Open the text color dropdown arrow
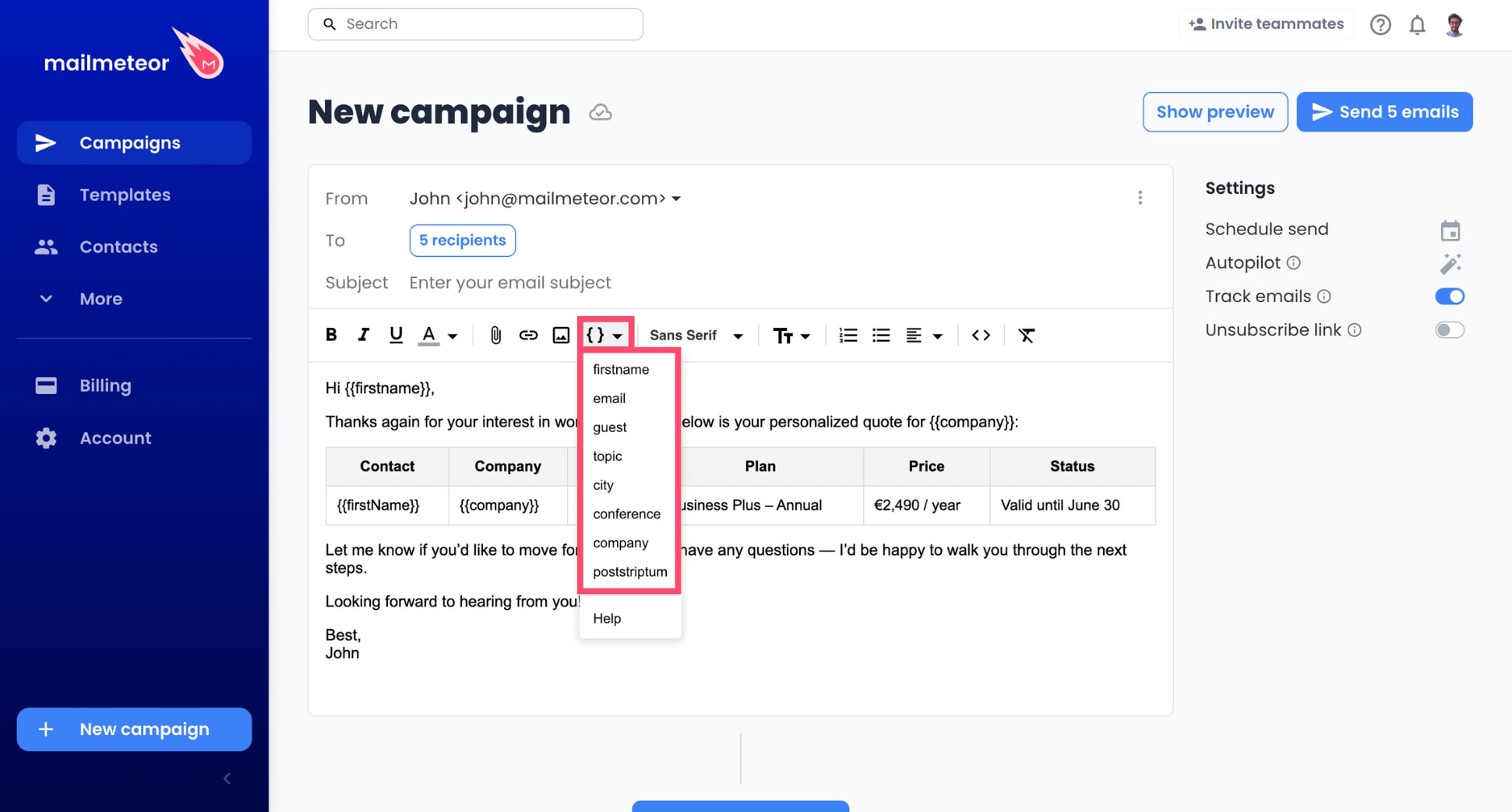Viewport: 1512px width, 812px height. coord(453,336)
